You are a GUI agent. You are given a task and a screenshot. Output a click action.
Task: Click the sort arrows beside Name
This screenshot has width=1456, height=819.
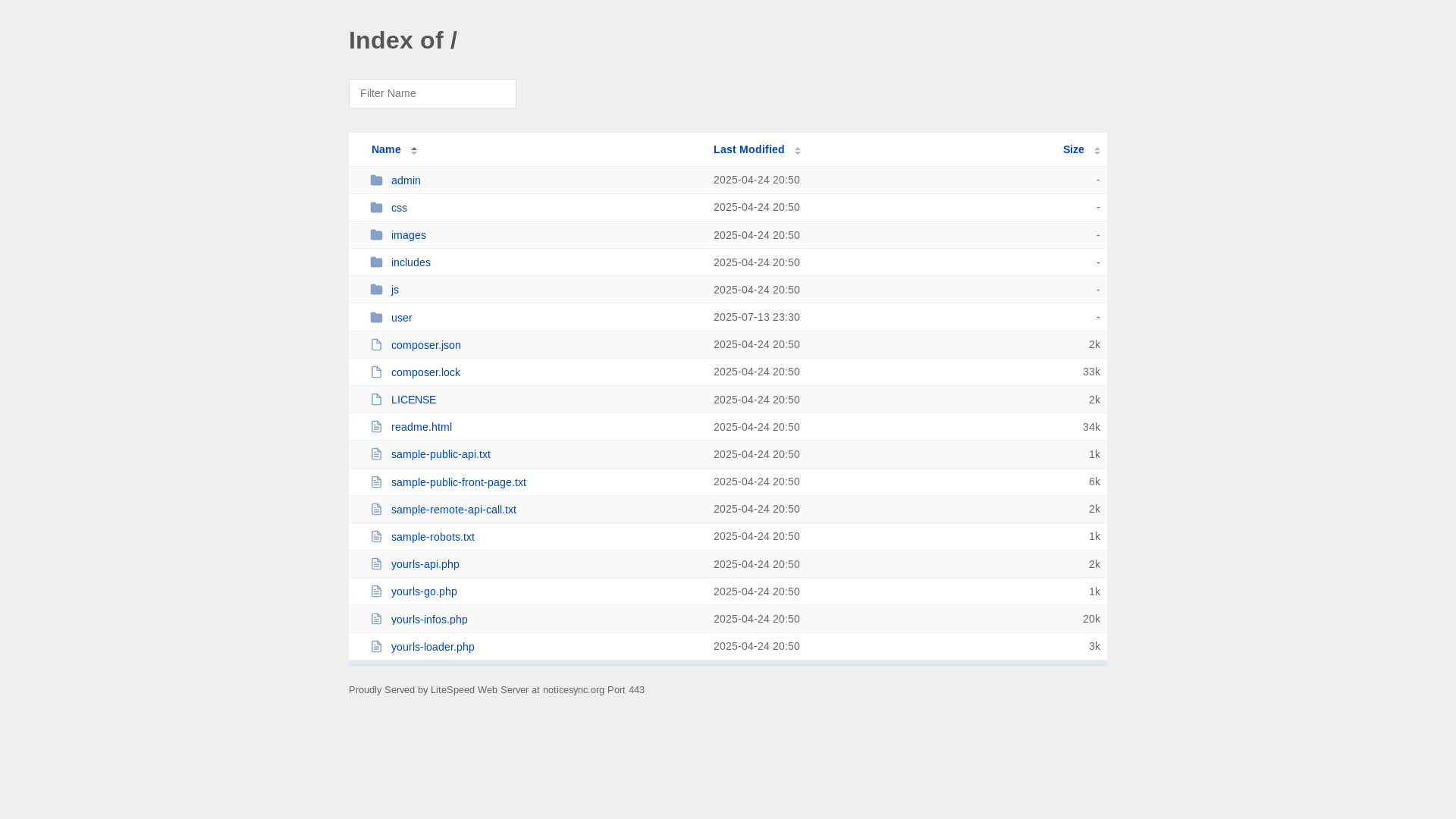[414, 150]
